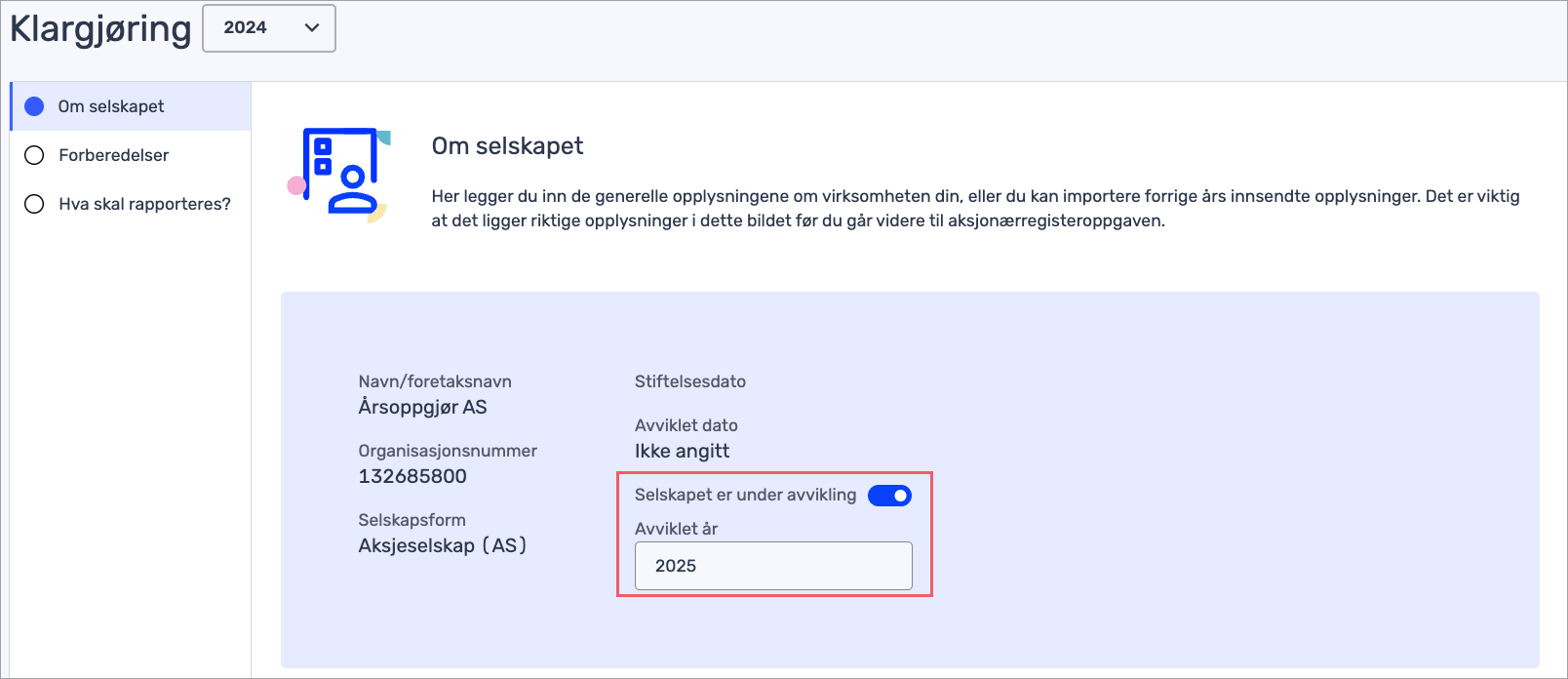
Task: Click the empty circle beside Forberedelser
Action: (x=34, y=155)
